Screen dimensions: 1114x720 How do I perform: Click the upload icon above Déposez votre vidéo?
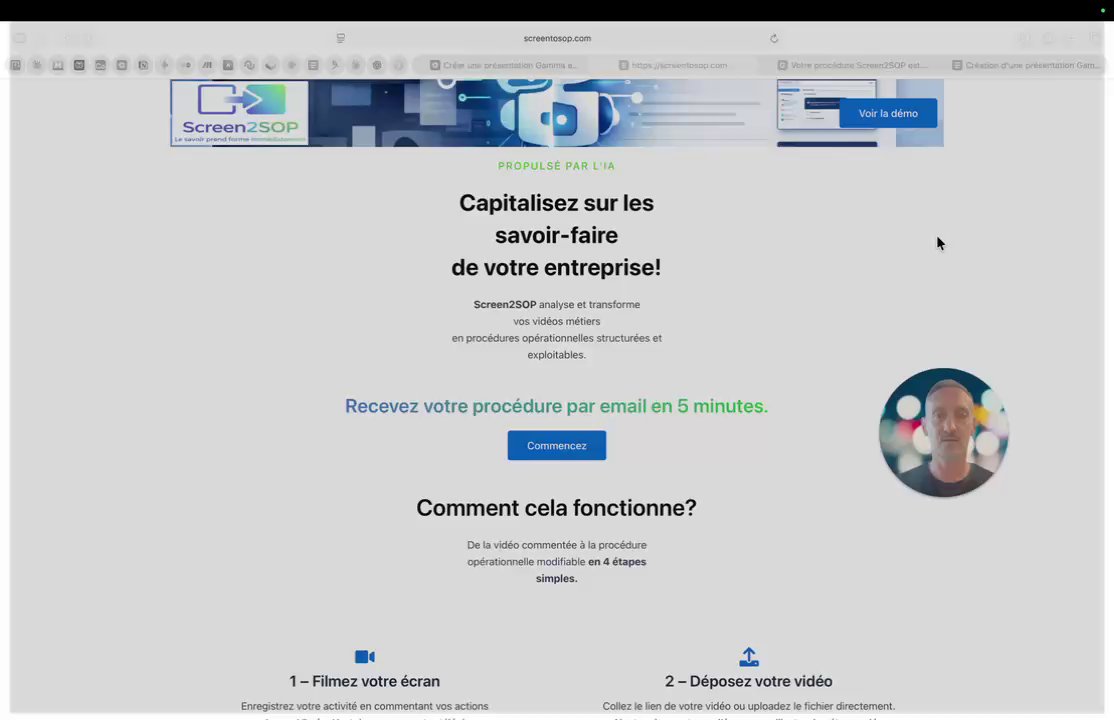click(x=749, y=656)
